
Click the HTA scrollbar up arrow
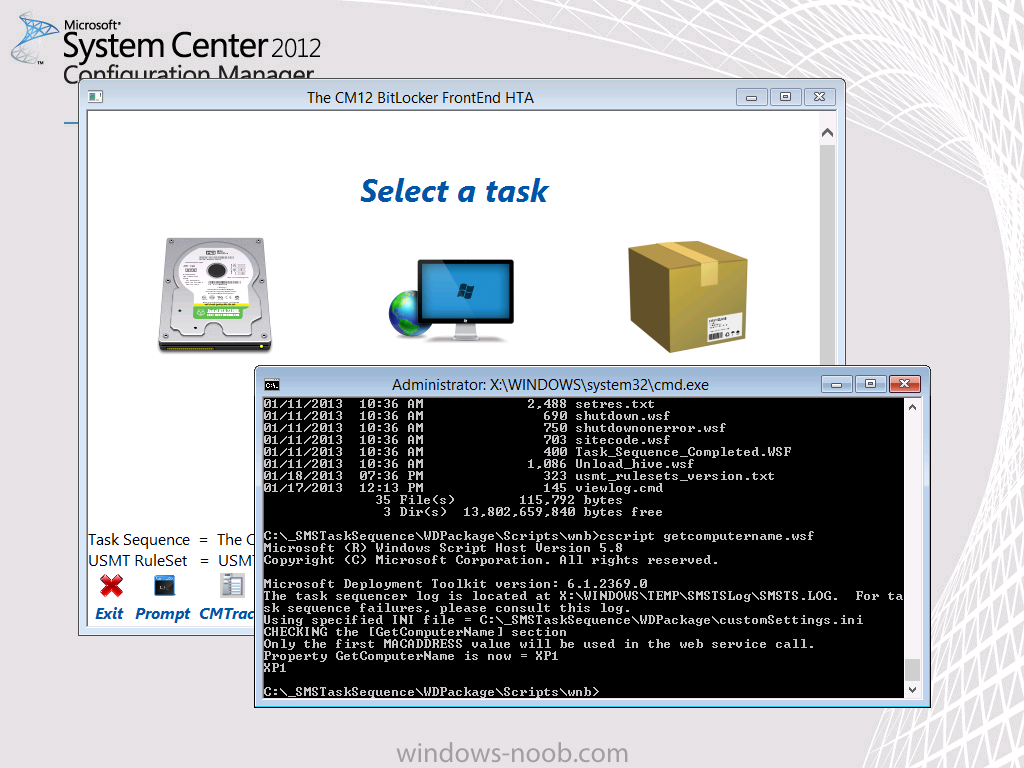pos(827,133)
